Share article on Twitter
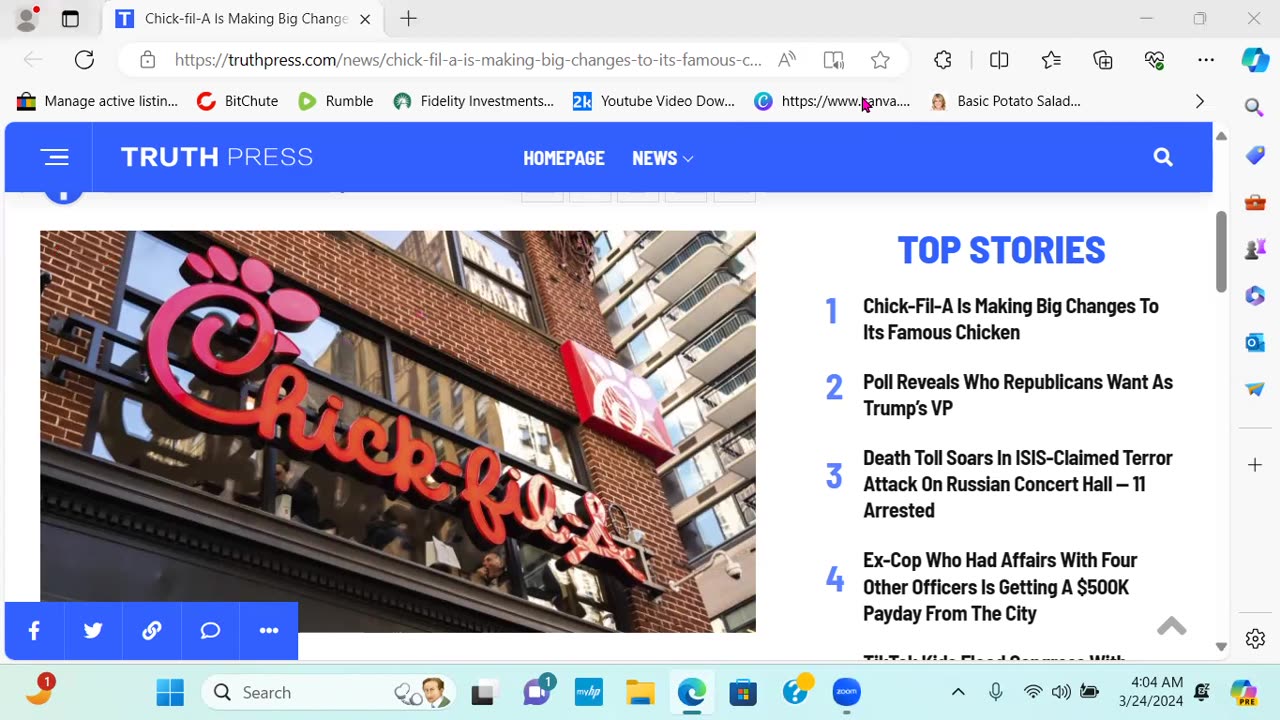The image size is (1280, 720). tap(93, 631)
